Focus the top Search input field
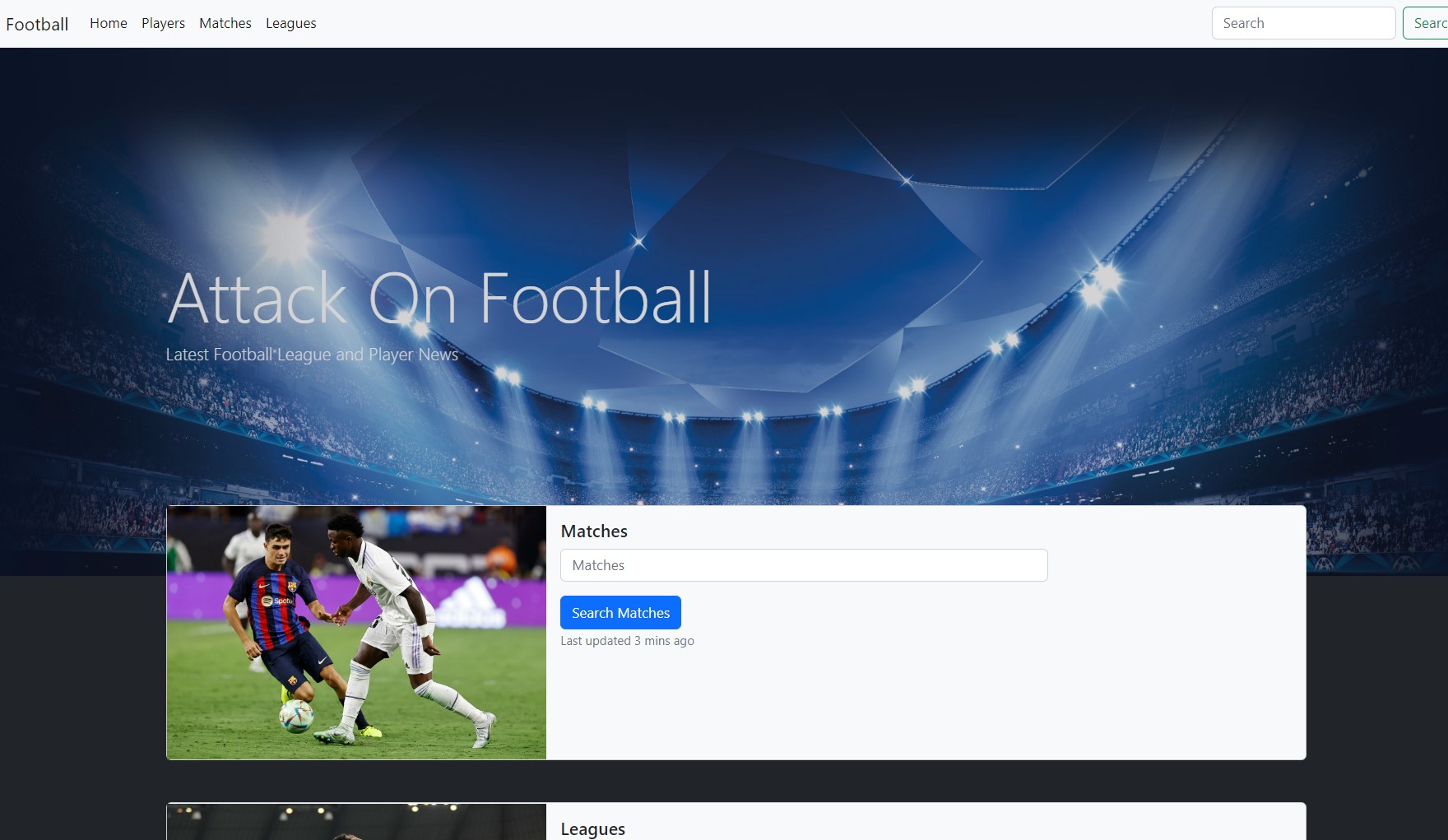Screen dimensions: 1448x840 coord(1303,23)
